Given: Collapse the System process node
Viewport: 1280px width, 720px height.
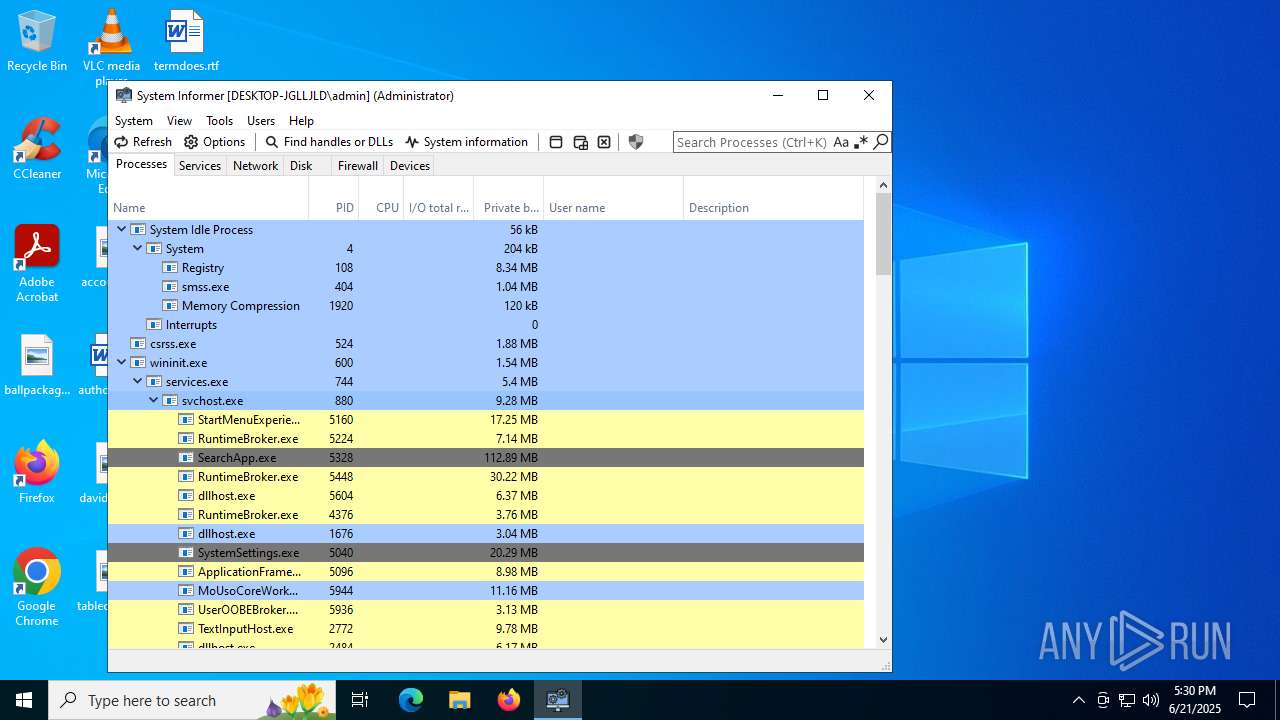Looking at the screenshot, I should coord(138,248).
